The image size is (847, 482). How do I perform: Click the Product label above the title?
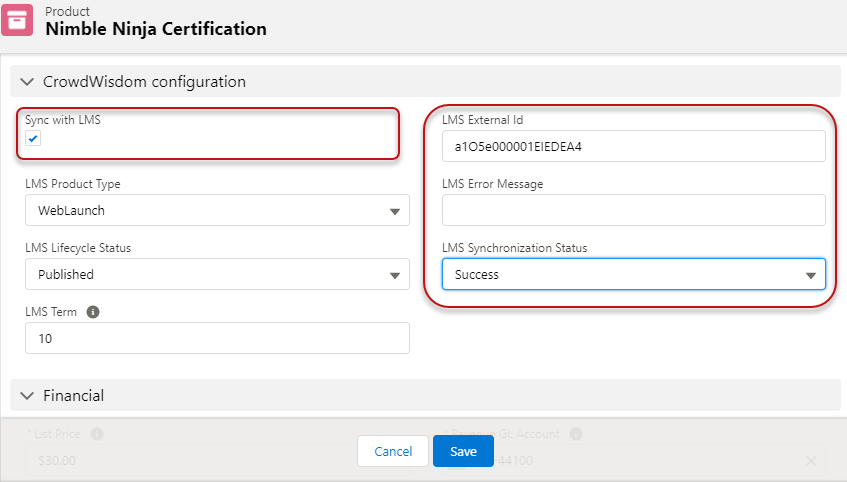tap(67, 11)
